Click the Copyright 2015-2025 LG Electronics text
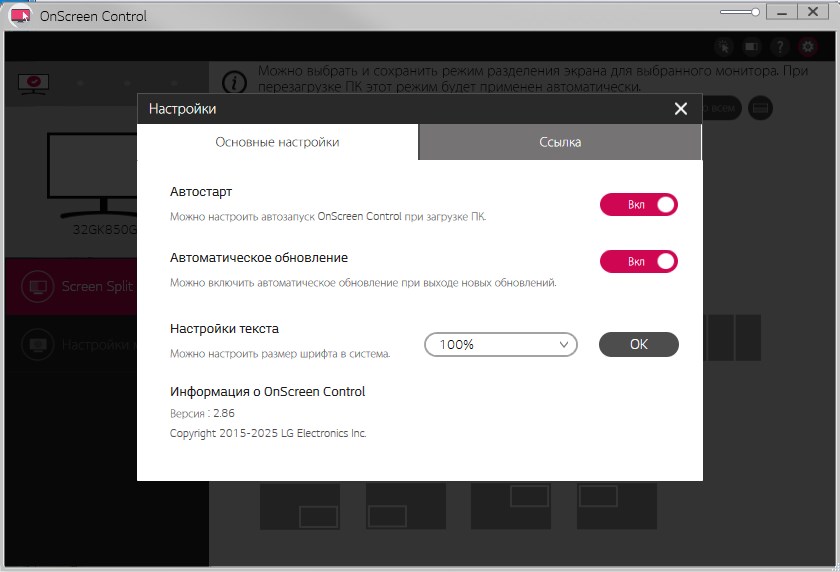This screenshot has height=572, width=840. point(268,433)
